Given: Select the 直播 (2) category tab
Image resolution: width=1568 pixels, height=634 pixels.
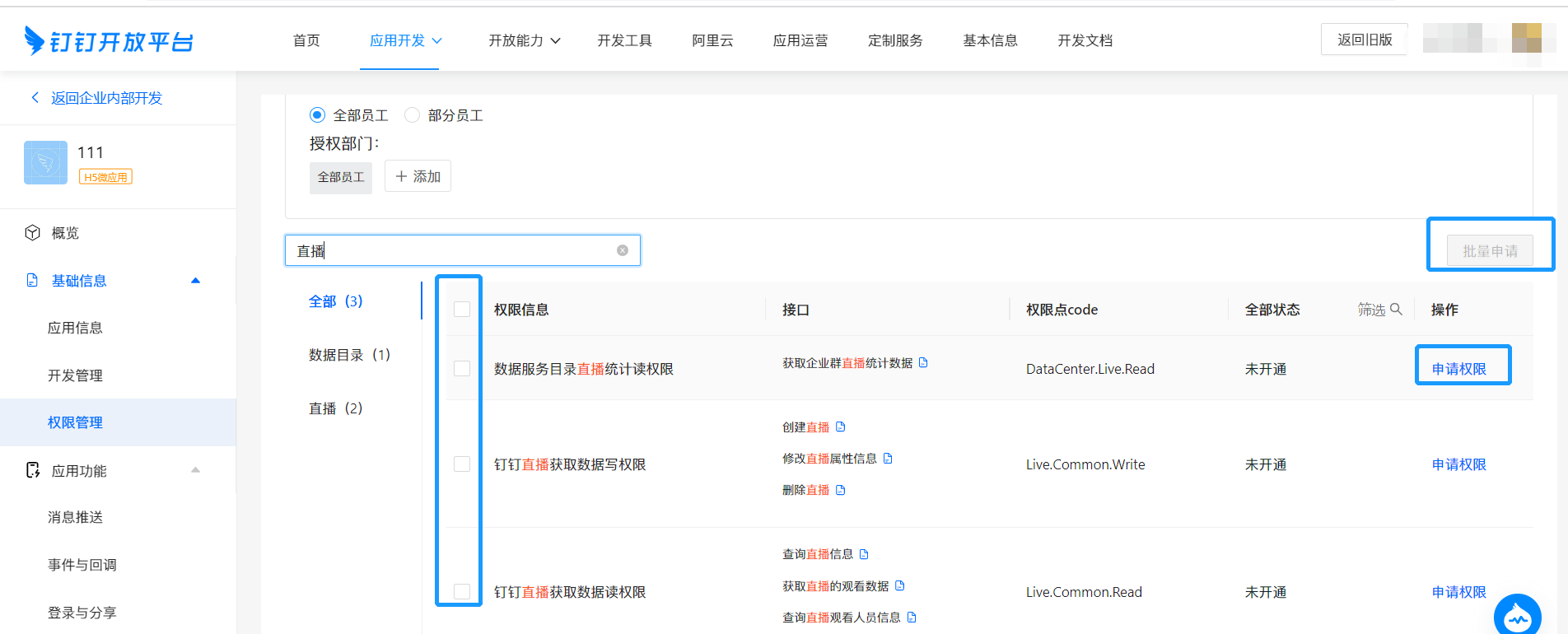Looking at the screenshot, I should pyautogui.click(x=335, y=408).
